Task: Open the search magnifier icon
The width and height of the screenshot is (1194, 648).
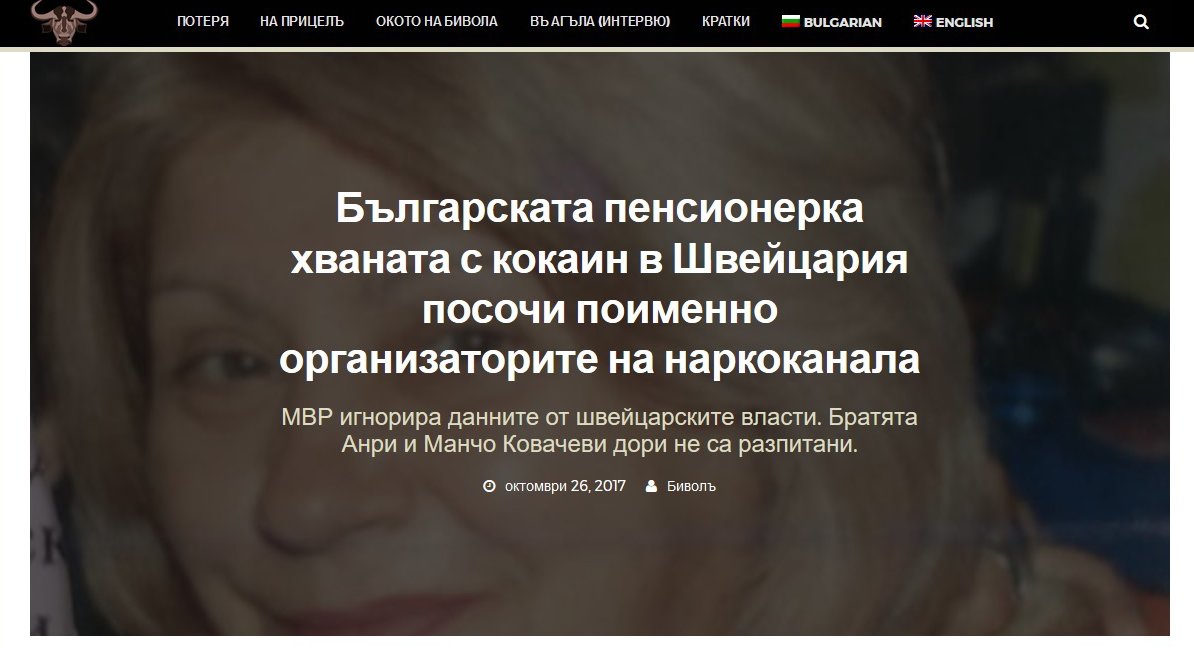Action: click(x=1141, y=22)
